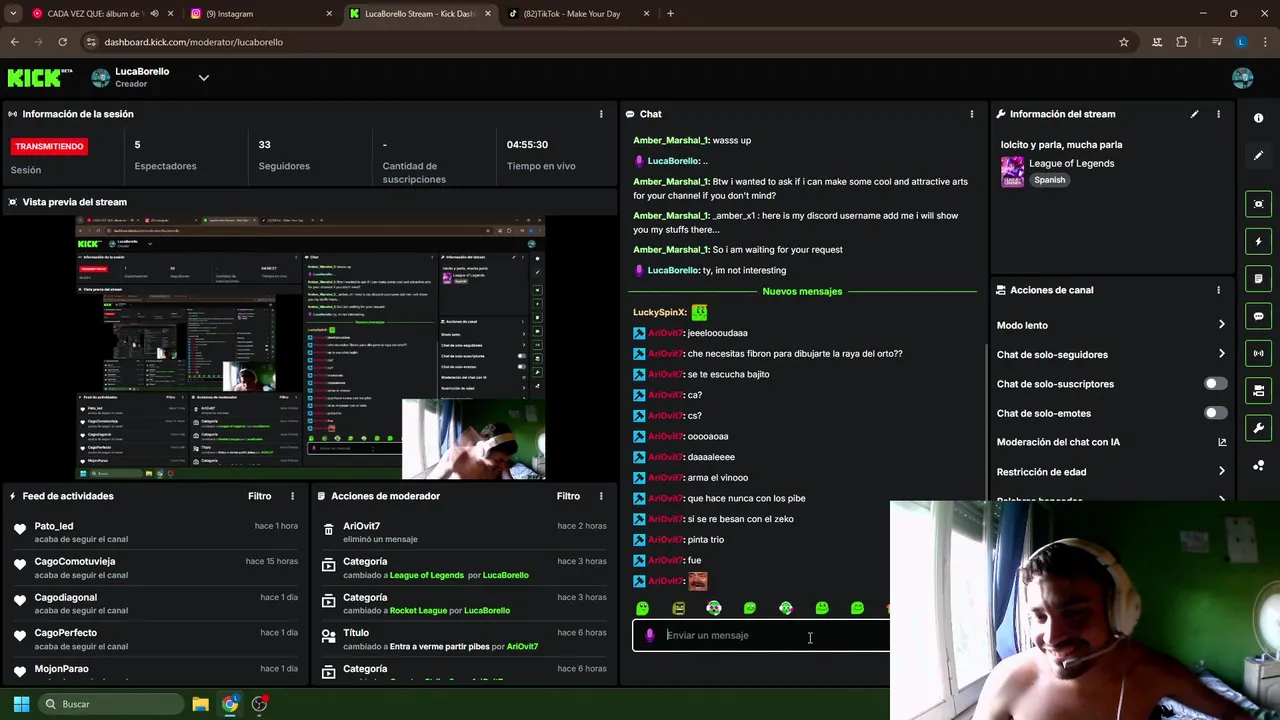
Task: Bookmark this page with the star icon
Action: 1124,42
